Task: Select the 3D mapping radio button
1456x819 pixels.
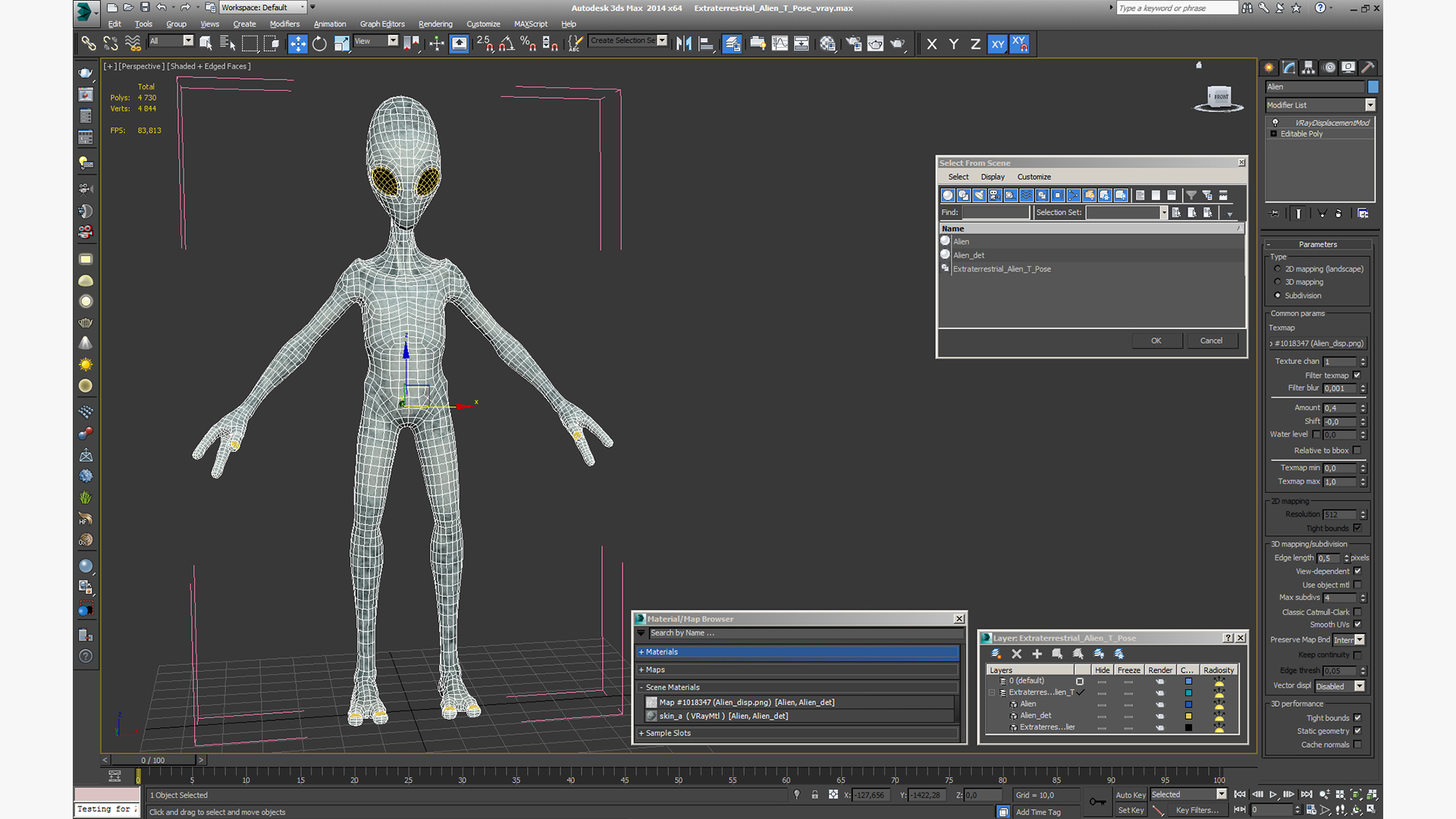Action: [x=1278, y=282]
